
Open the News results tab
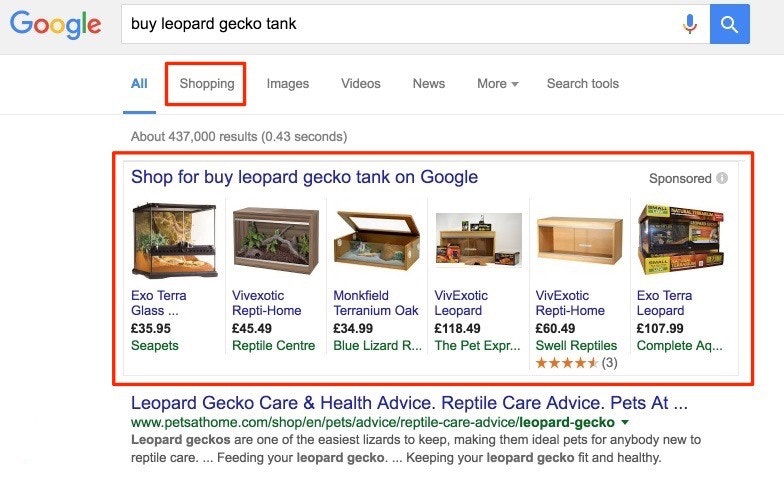tap(429, 84)
